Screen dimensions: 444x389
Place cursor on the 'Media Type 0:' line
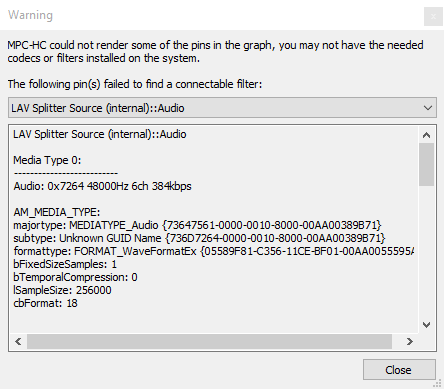47,160
